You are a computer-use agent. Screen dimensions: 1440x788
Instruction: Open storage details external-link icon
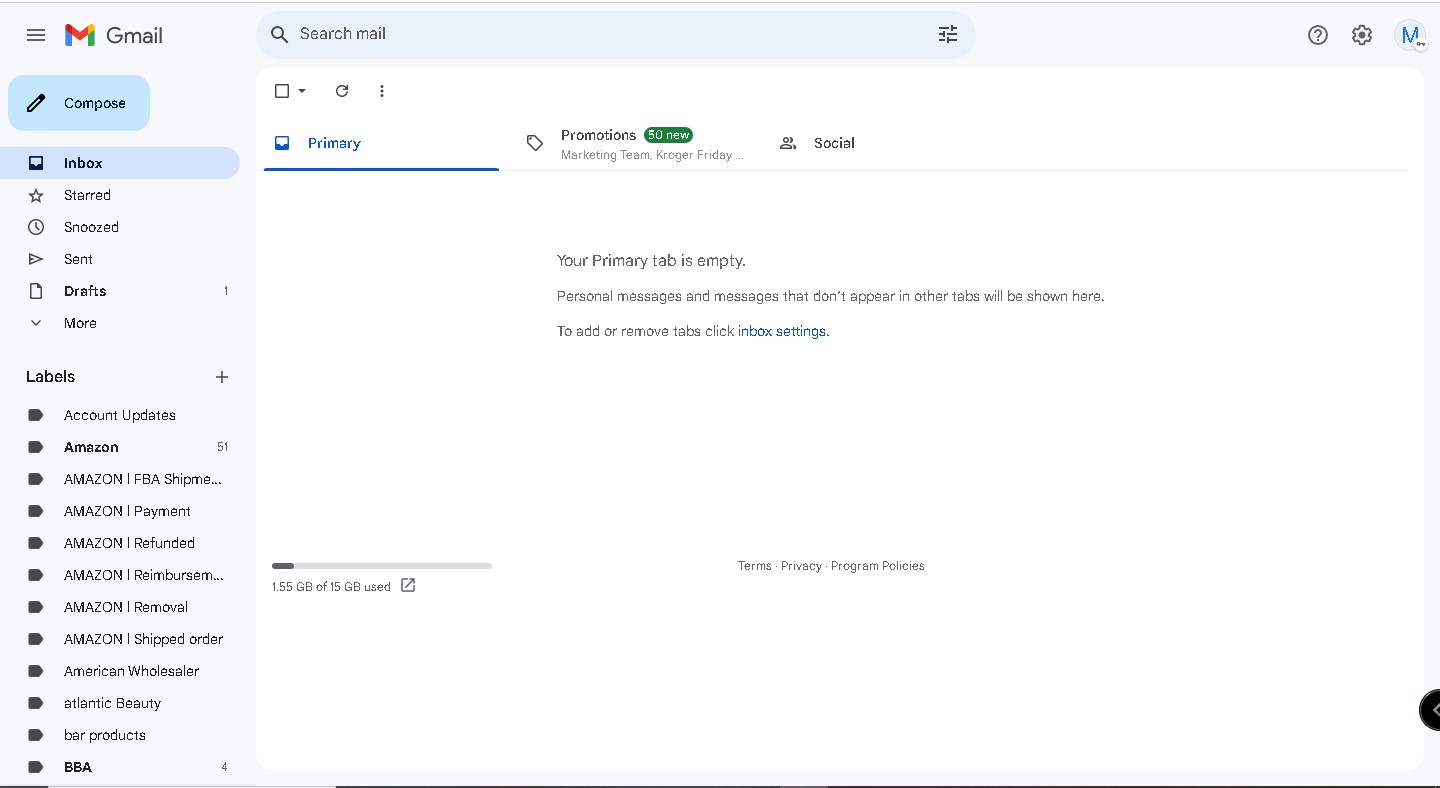click(408, 585)
